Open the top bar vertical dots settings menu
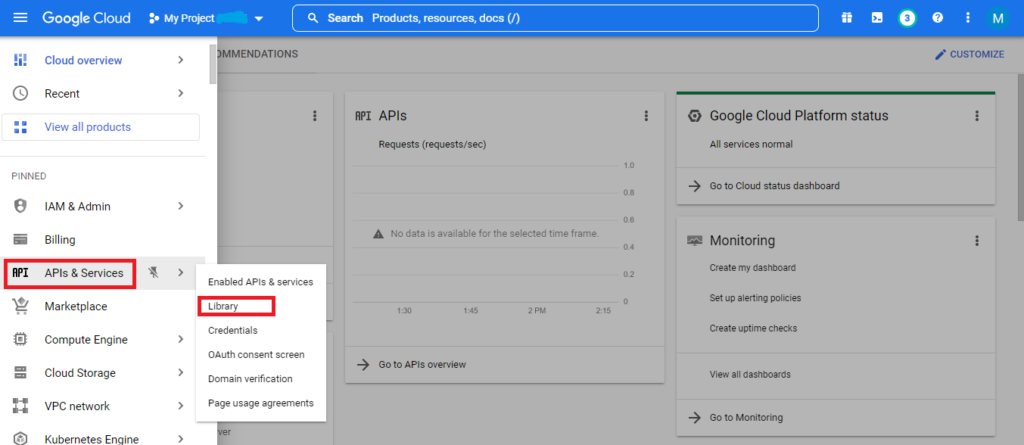 pyautogui.click(x=968, y=18)
